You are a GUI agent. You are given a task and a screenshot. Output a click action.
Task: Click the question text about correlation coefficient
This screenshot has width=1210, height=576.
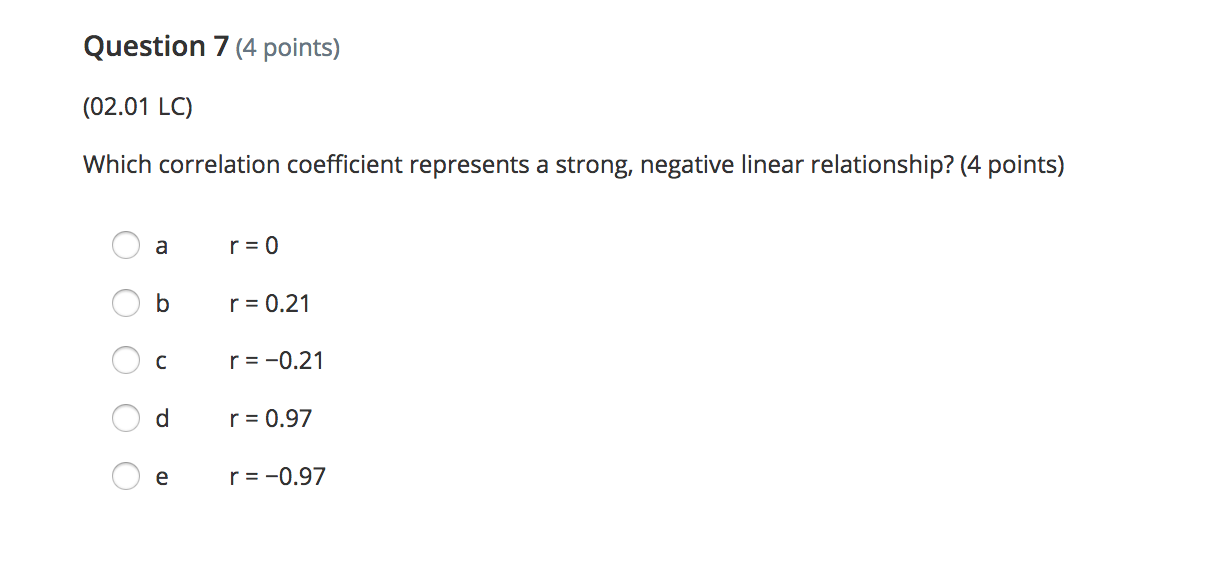pos(573,164)
